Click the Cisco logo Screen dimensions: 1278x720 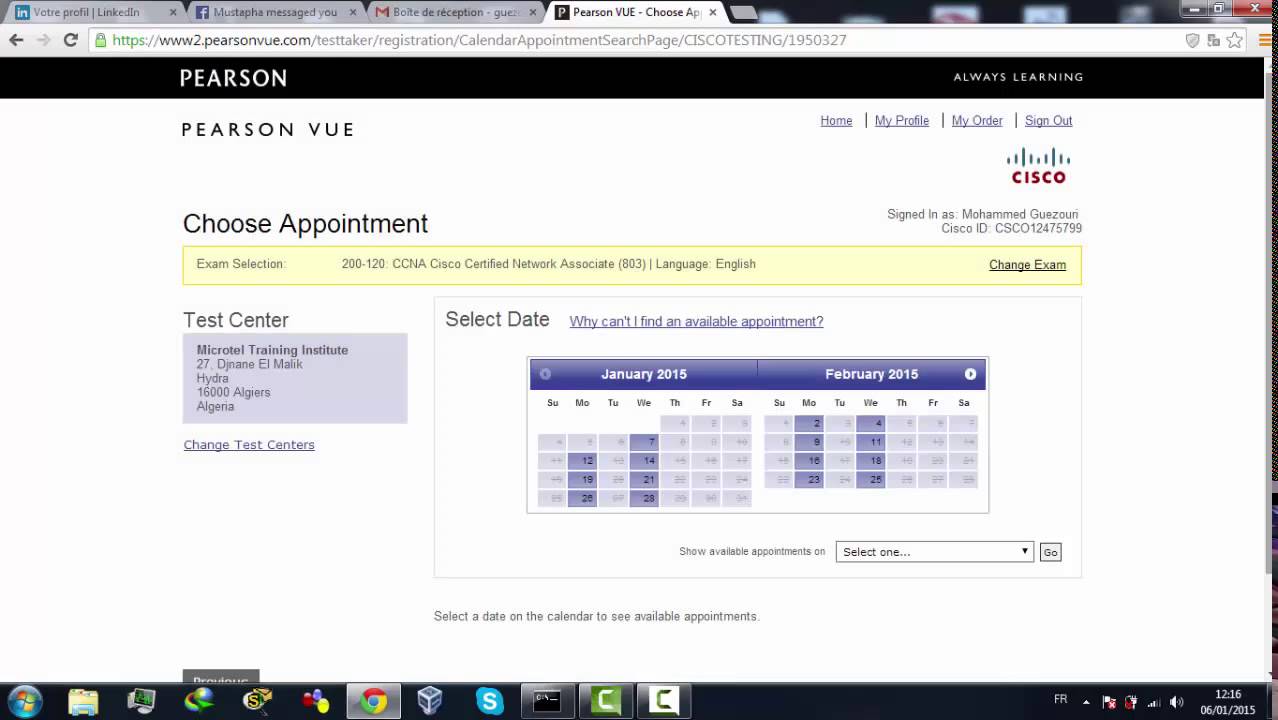(x=1038, y=166)
